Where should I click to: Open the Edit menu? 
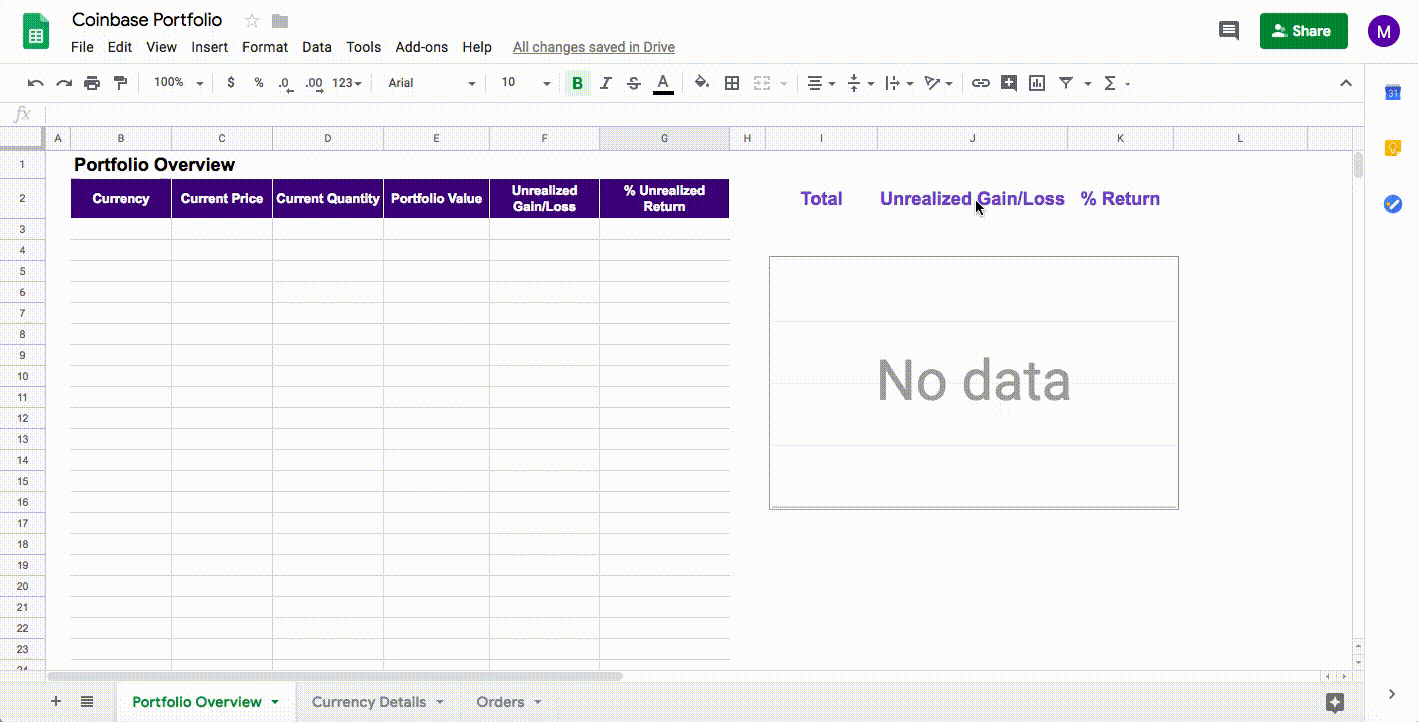[x=120, y=47]
